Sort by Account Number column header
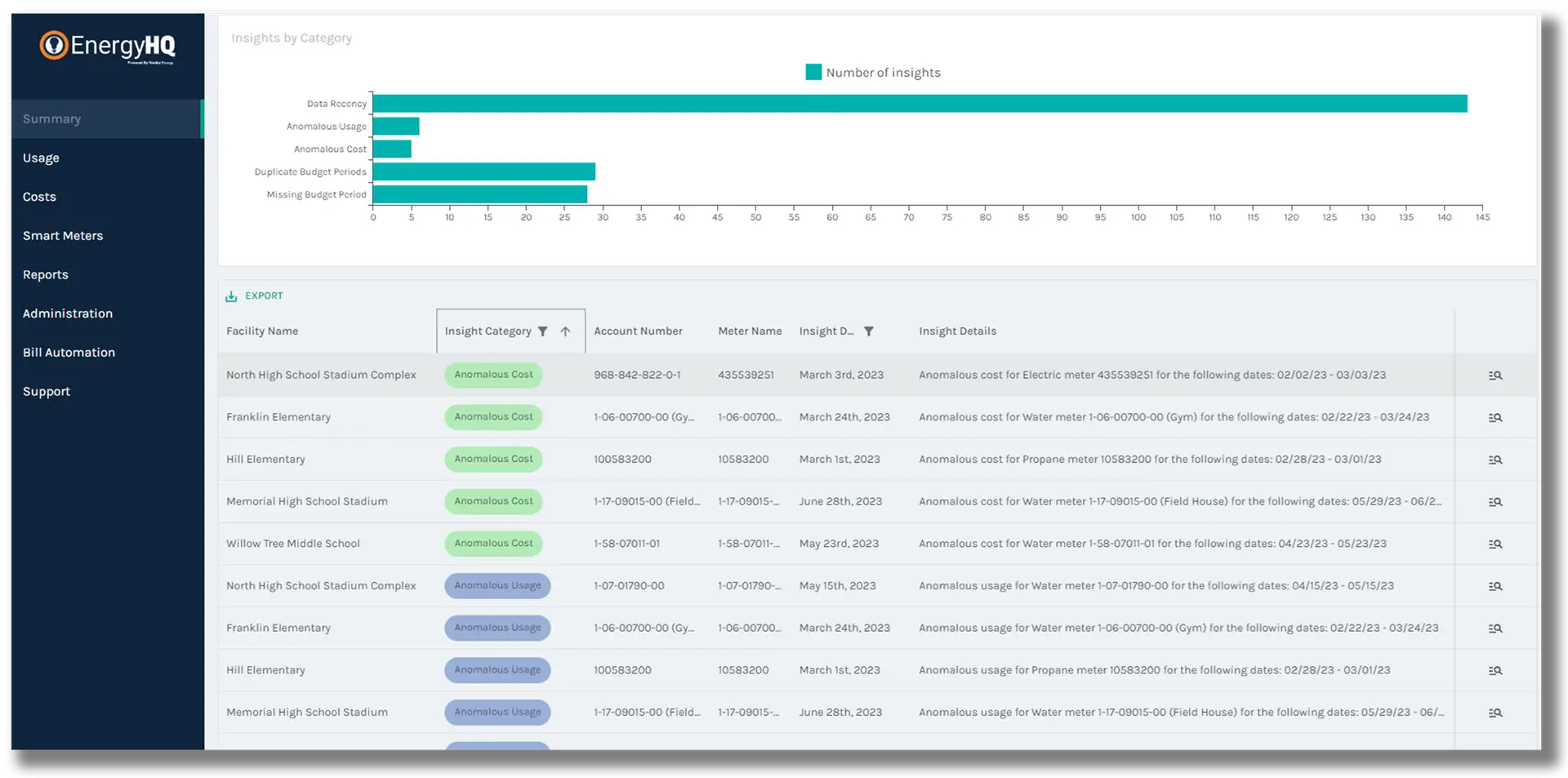The height and width of the screenshot is (778, 1568). [x=638, y=331]
